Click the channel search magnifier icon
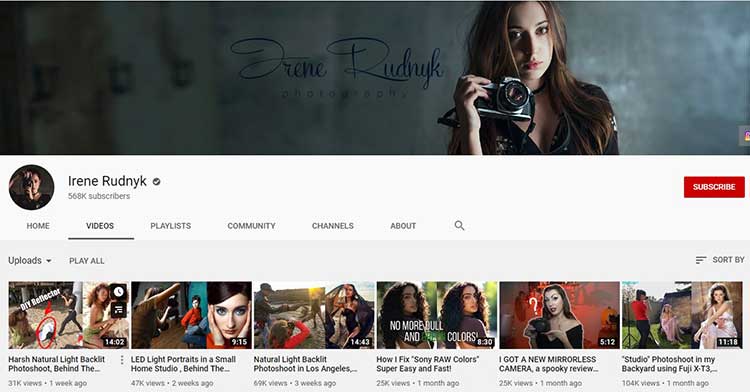This screenshot has height=392, width=750. 459,226
